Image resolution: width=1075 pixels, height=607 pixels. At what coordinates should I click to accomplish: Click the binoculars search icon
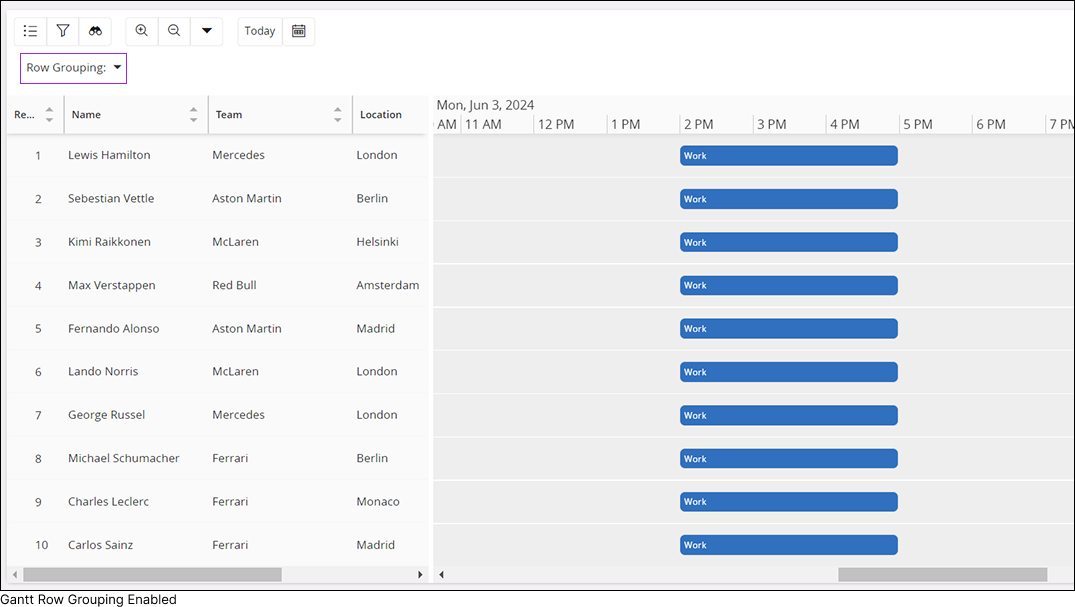(x=95, y=31)
